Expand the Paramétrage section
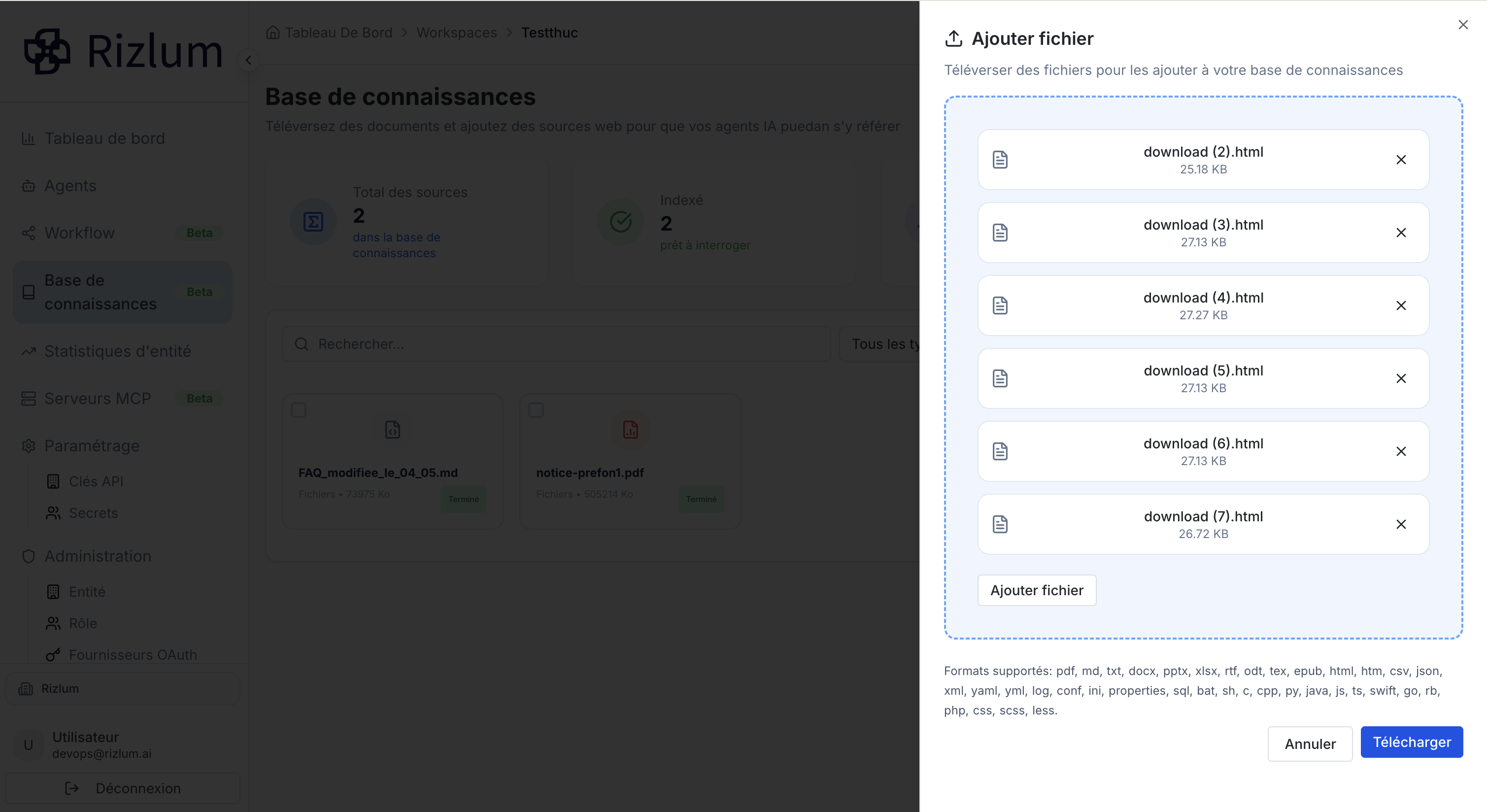 point(122,446)
